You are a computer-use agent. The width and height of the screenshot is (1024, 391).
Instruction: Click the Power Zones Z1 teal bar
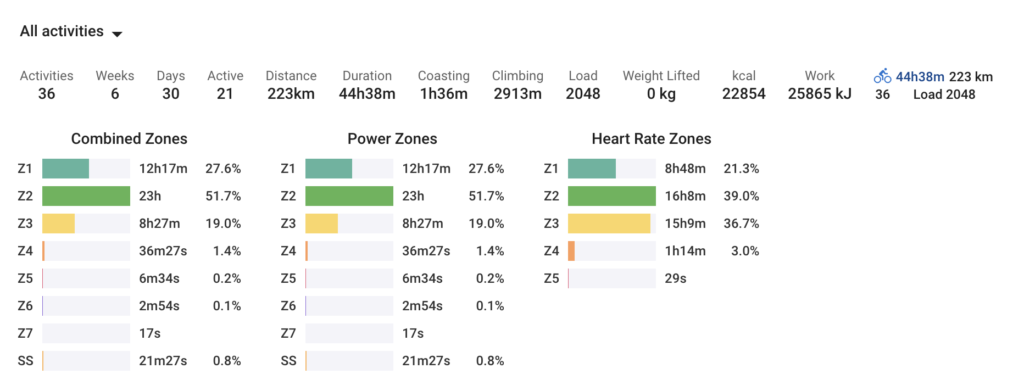[x=328, y=169]
